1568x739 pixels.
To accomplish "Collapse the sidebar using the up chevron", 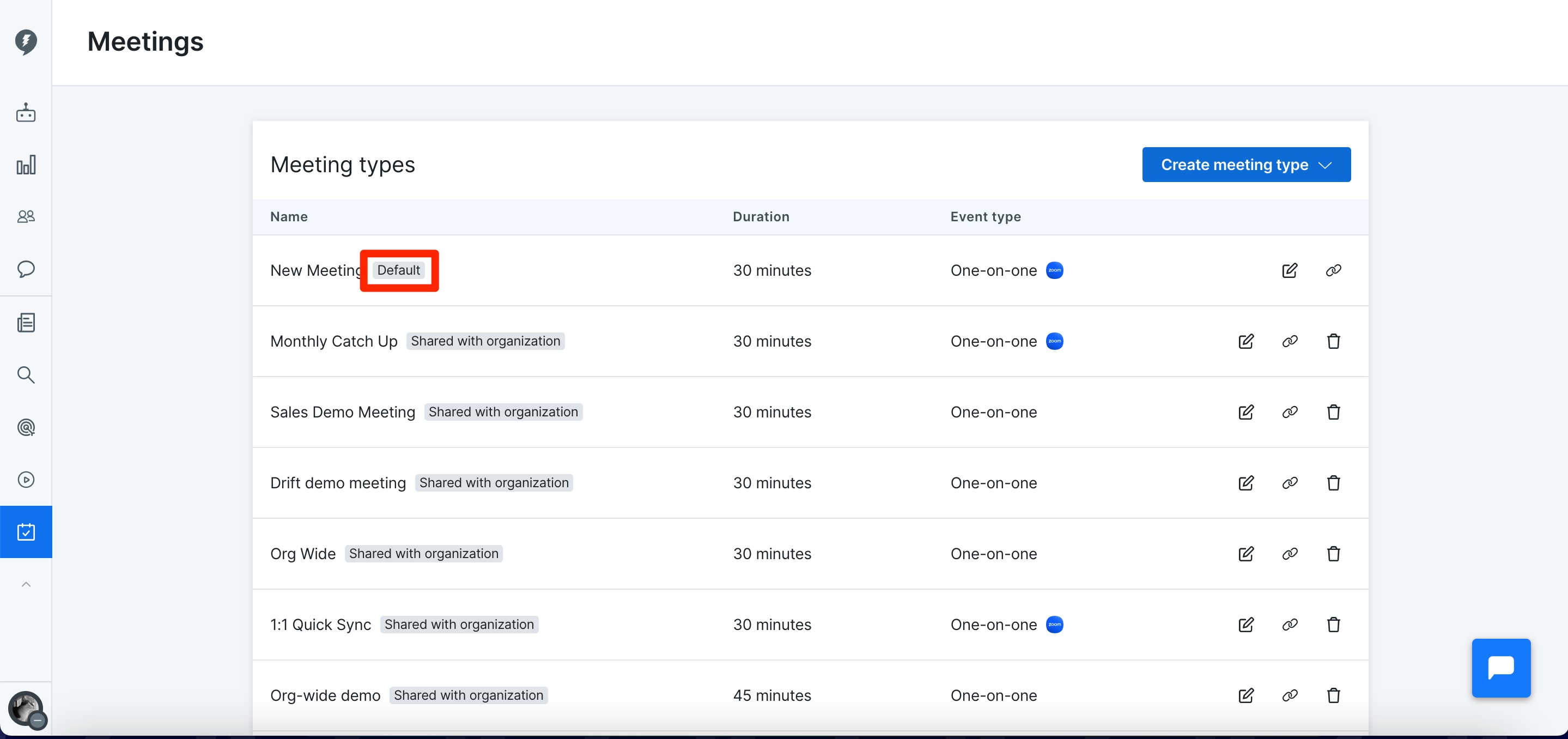I will (26, 584).
